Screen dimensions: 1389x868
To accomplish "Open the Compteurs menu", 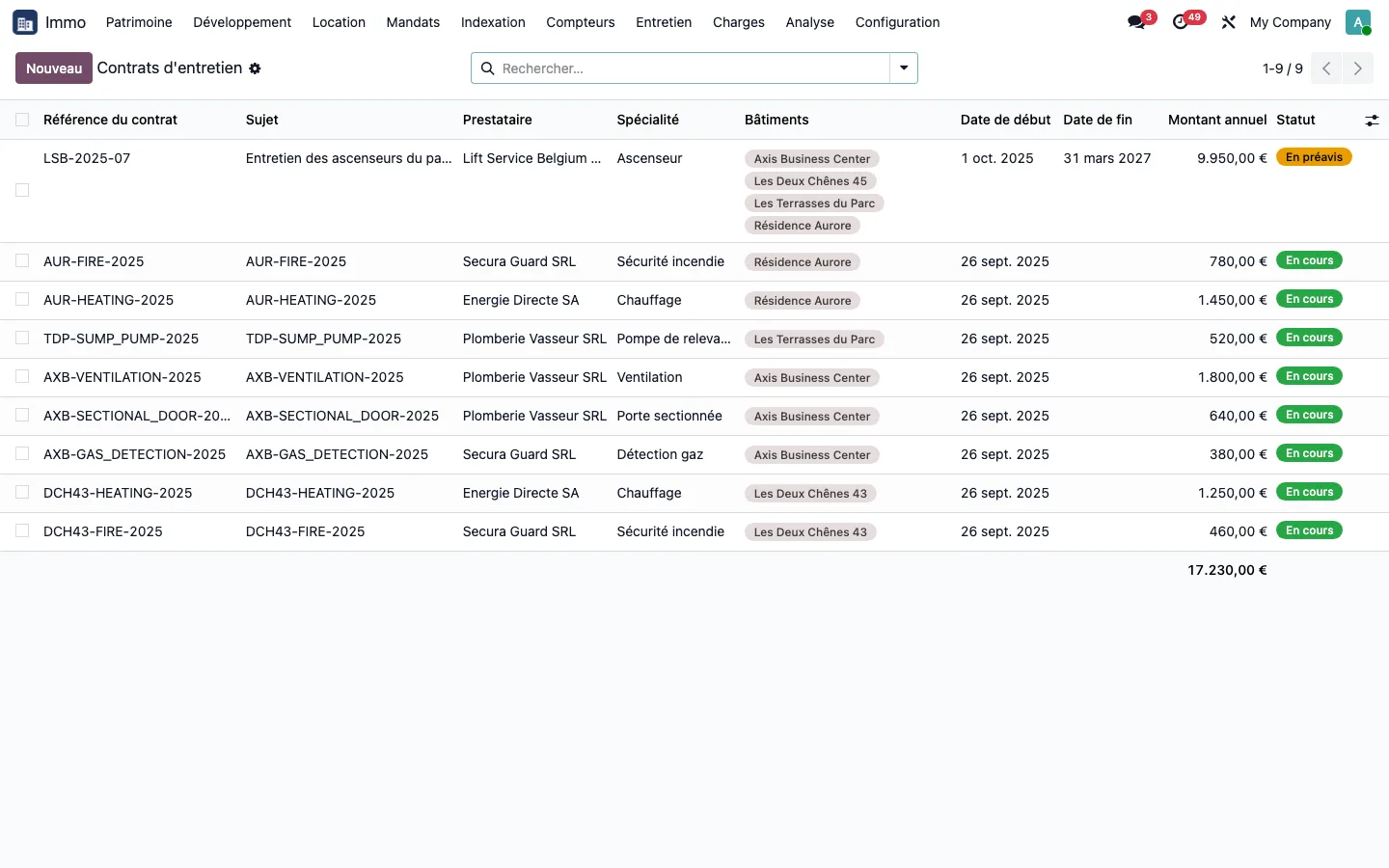I will 580,22.
